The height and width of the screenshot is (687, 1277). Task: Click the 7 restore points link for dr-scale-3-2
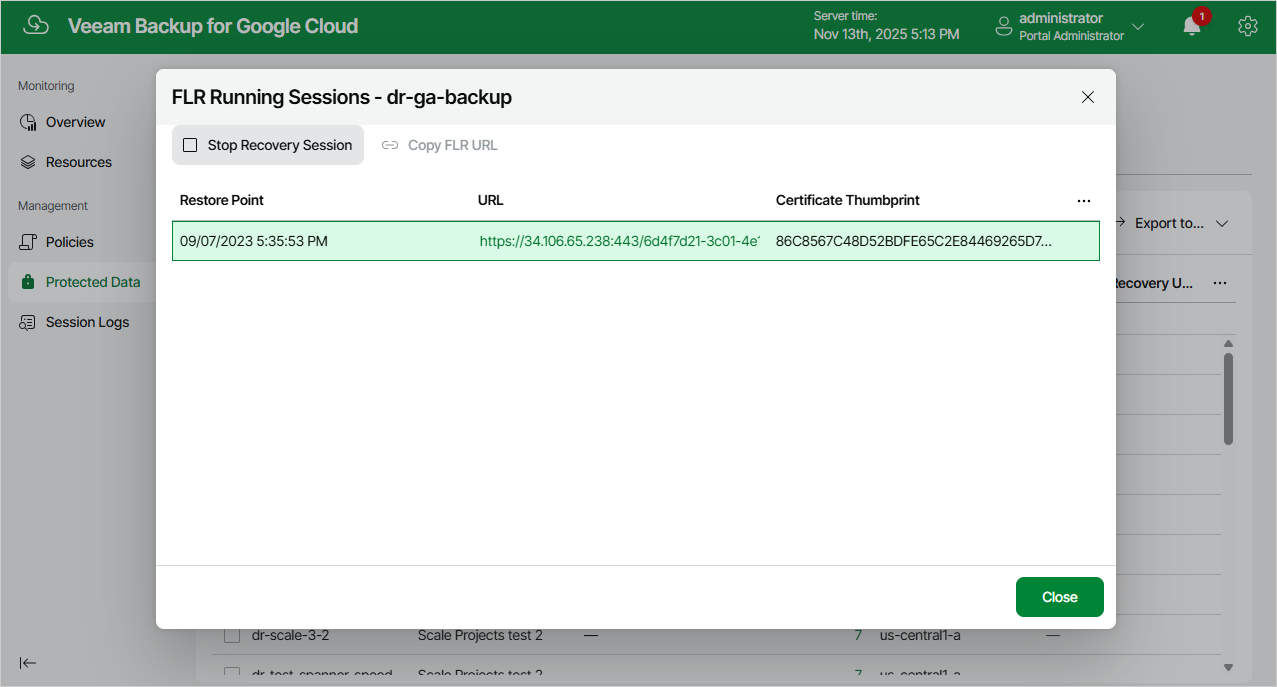pos(858,635)
